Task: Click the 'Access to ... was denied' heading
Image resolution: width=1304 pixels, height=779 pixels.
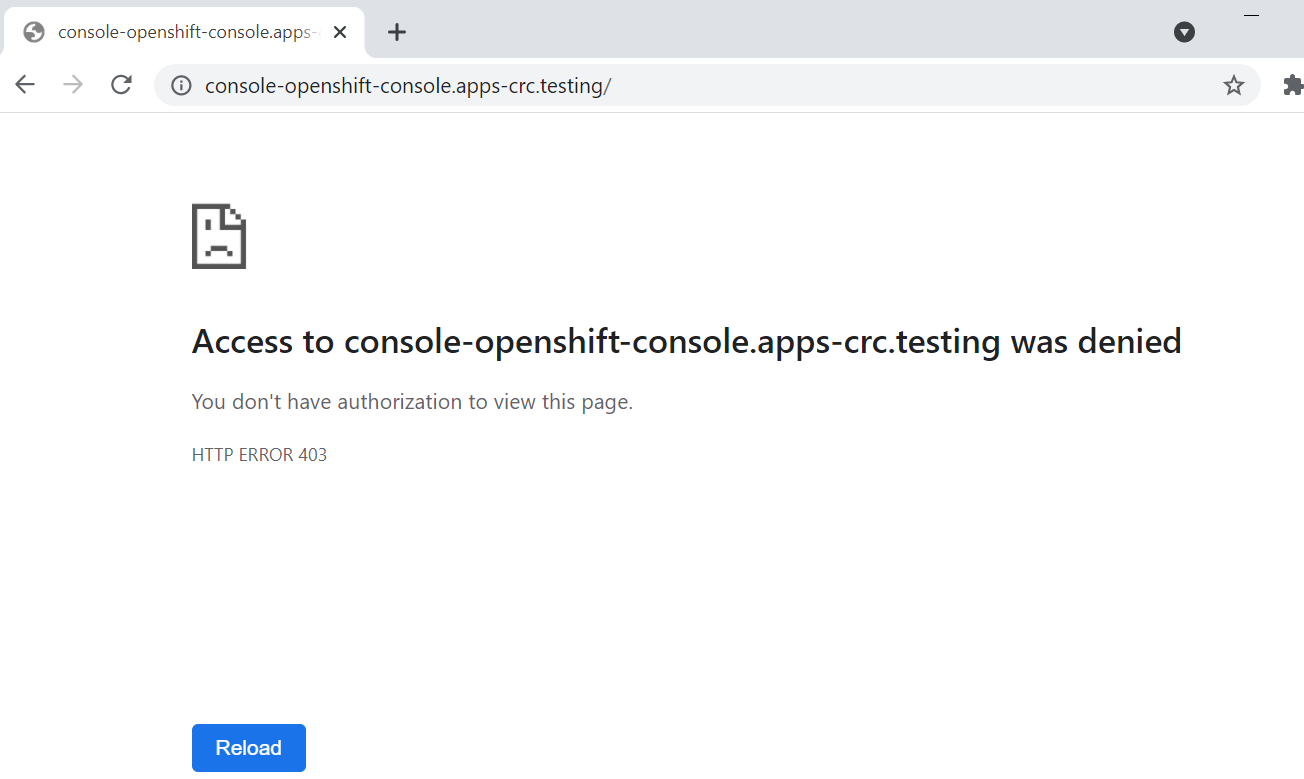Action: coord(686,342)
